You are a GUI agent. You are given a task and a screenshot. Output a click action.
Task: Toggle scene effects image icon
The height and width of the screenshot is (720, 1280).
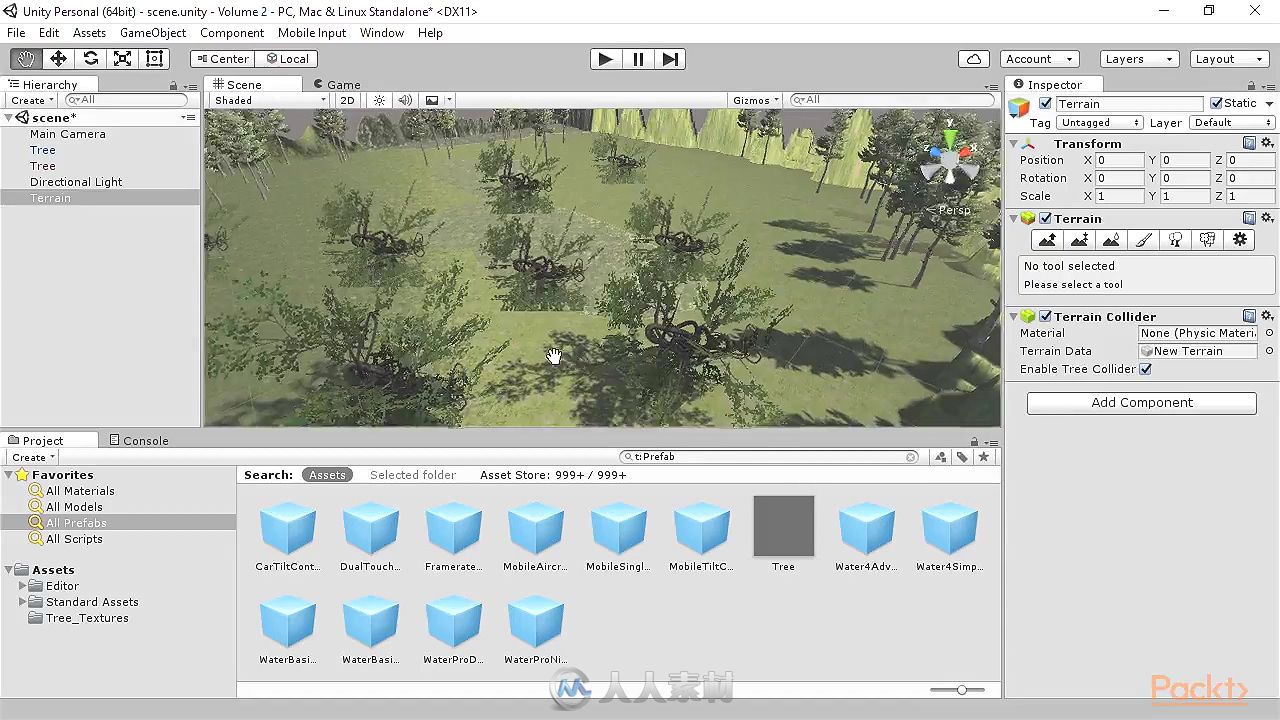[x=432, y=100]
